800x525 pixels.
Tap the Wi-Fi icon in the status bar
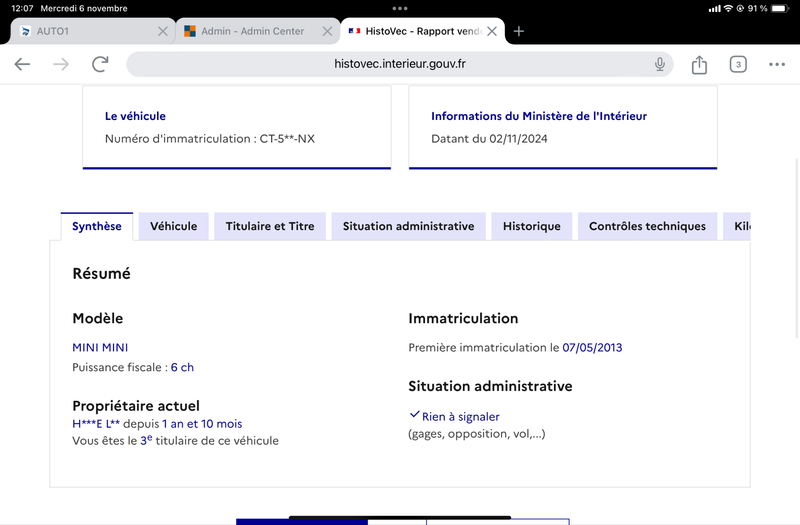(x=728, y=8)
